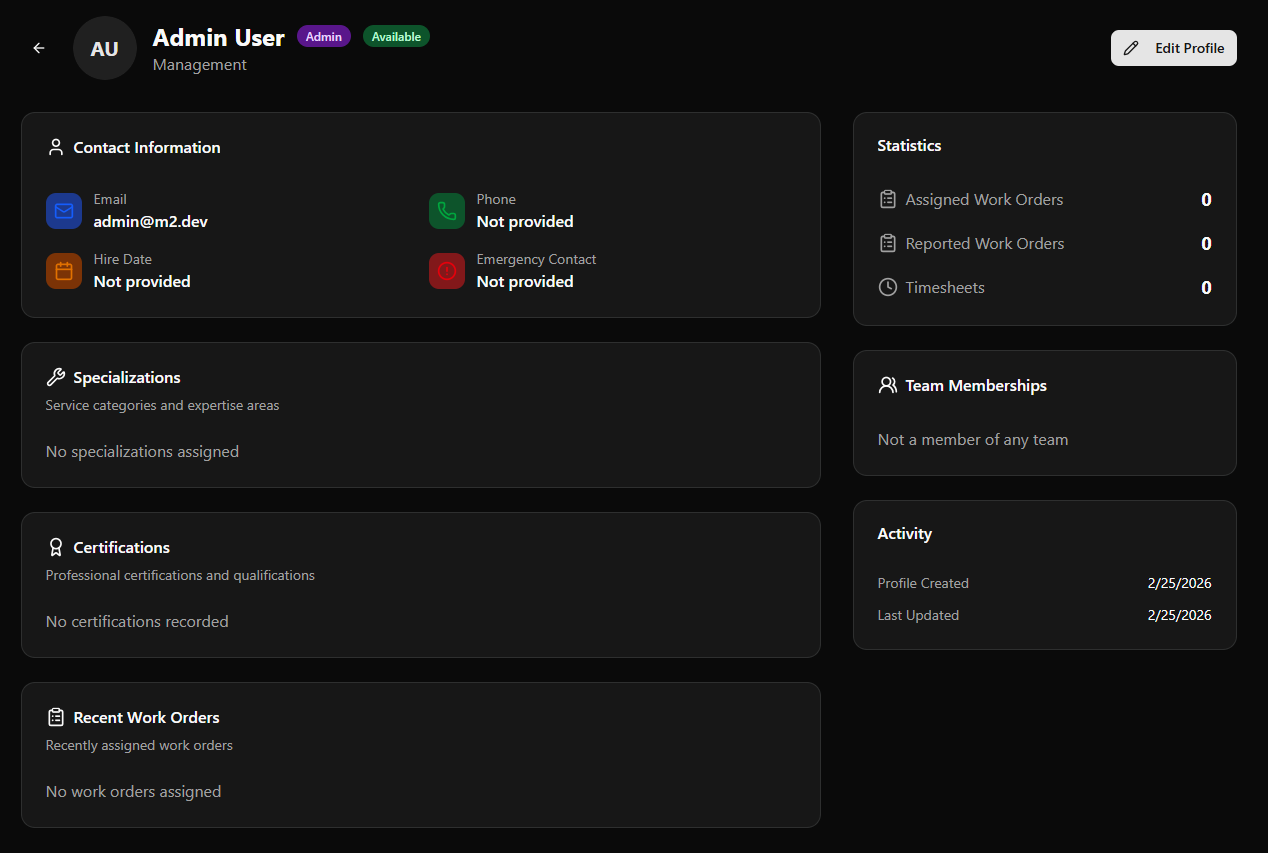Click the Contact Information heading

(147, 147)
